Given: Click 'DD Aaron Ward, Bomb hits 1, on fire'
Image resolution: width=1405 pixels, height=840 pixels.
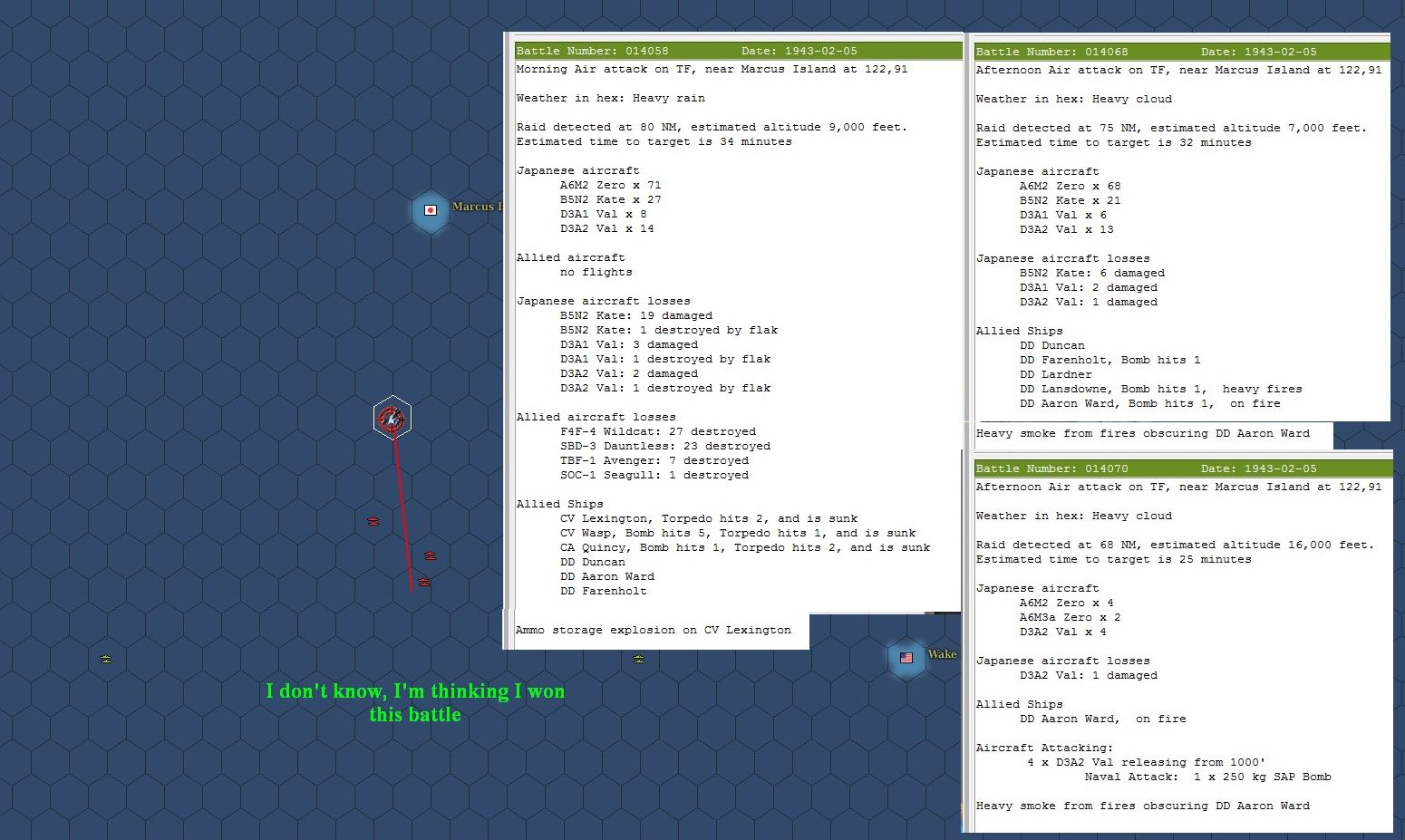Looking at the screenshot, I should (x=1149, y=403).
